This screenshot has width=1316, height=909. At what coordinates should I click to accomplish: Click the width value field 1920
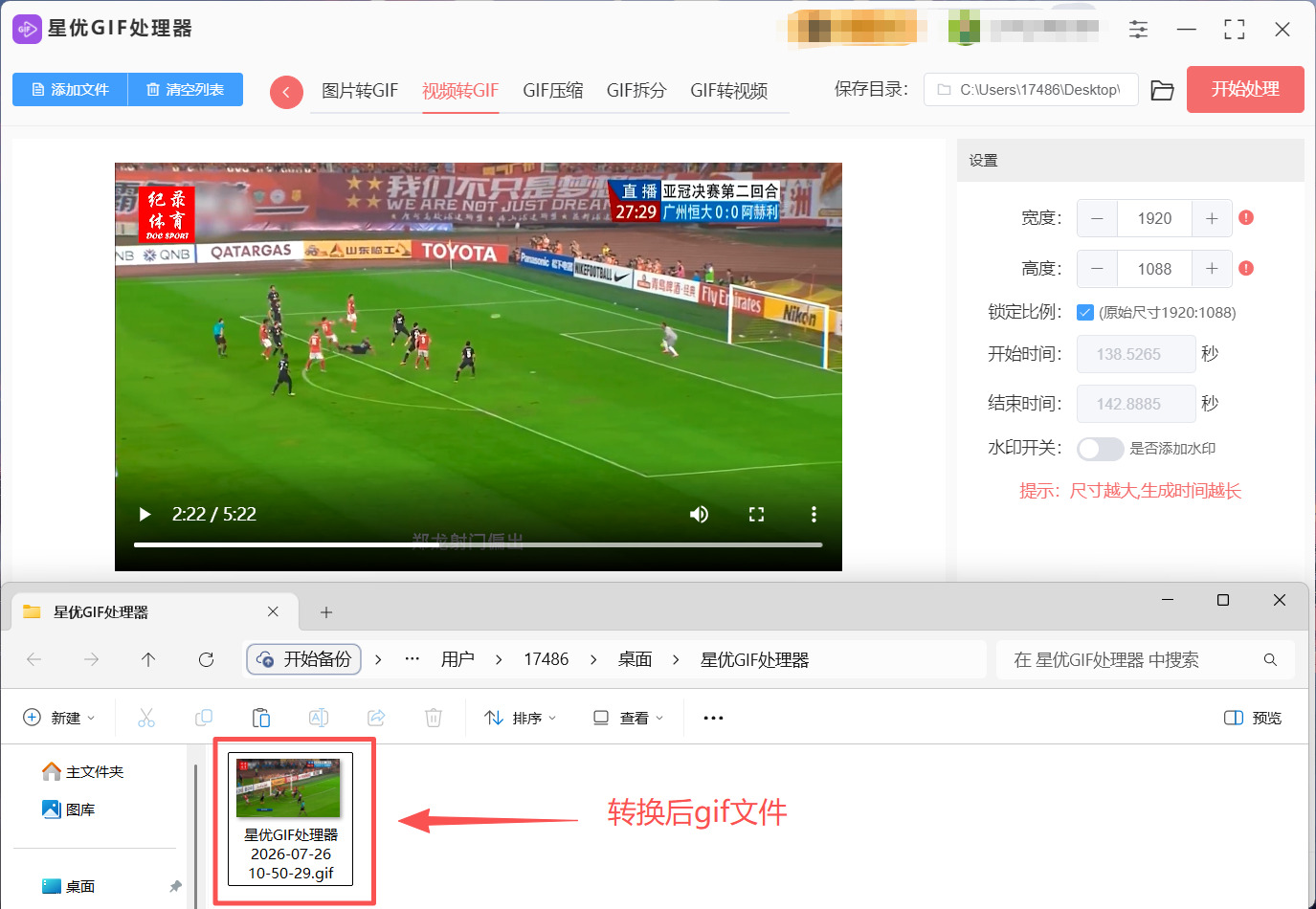tap(1154, 218)
